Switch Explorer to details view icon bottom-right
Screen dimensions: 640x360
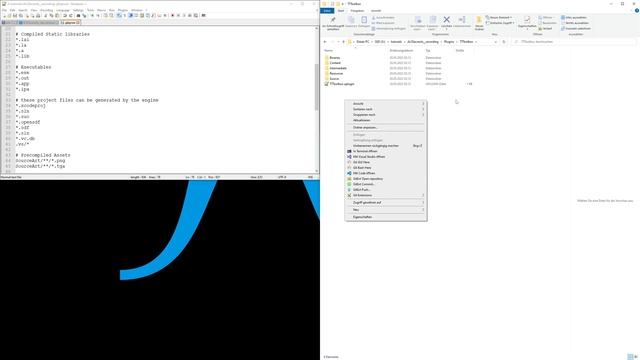[630, 357]
